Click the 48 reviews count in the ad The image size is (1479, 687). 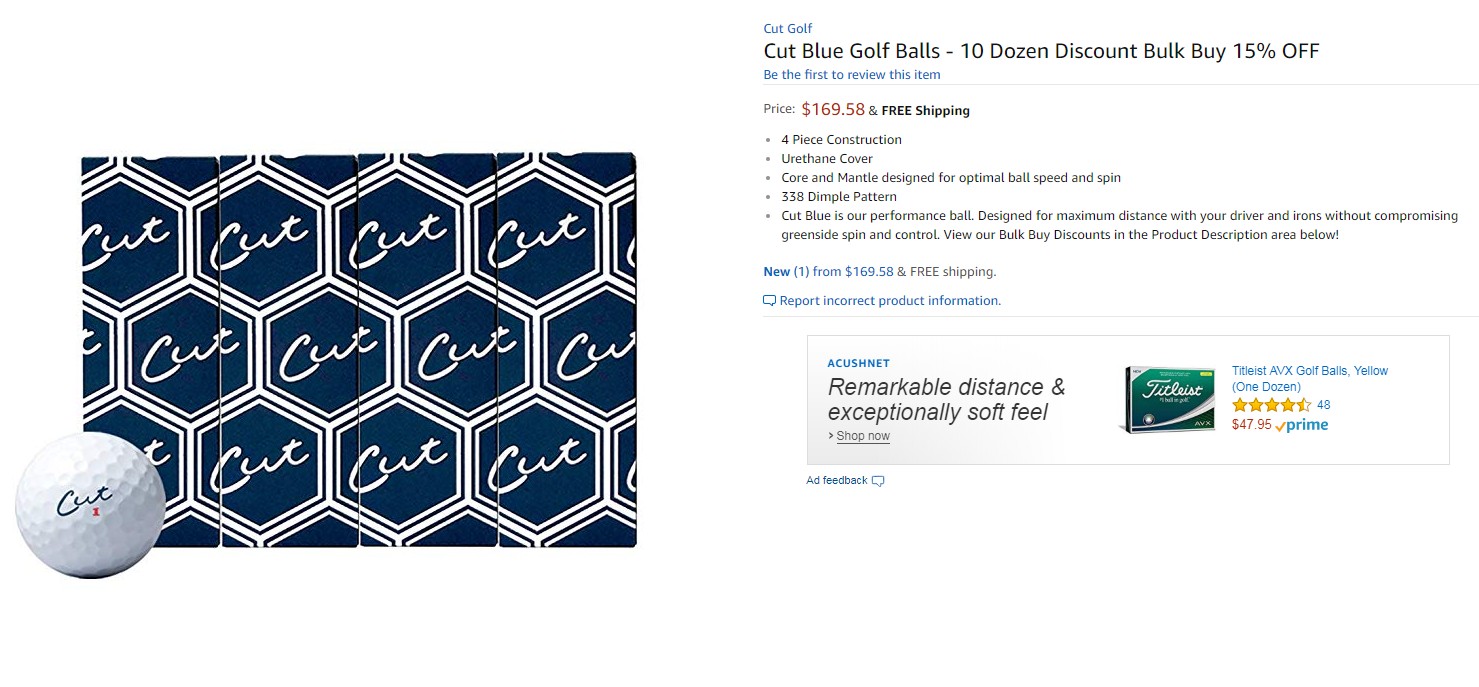1323,405
